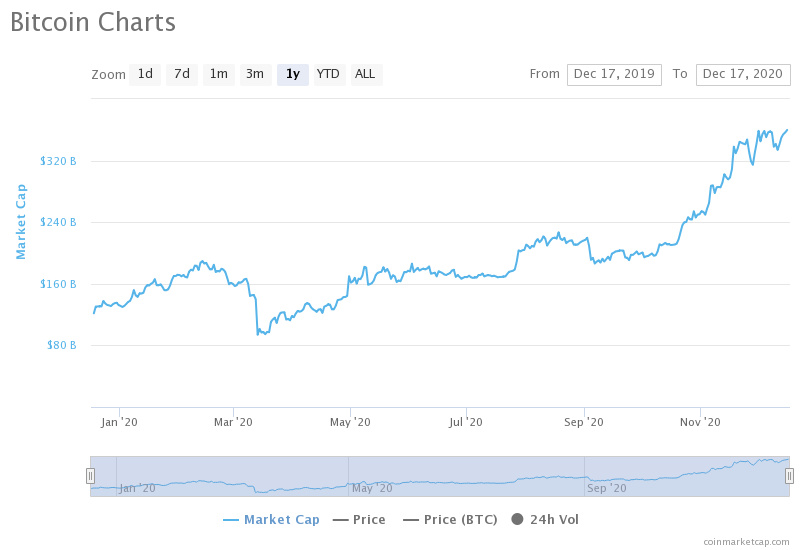
Task: Grab the right navigator range handle
Action: click(x=789, y=476)
